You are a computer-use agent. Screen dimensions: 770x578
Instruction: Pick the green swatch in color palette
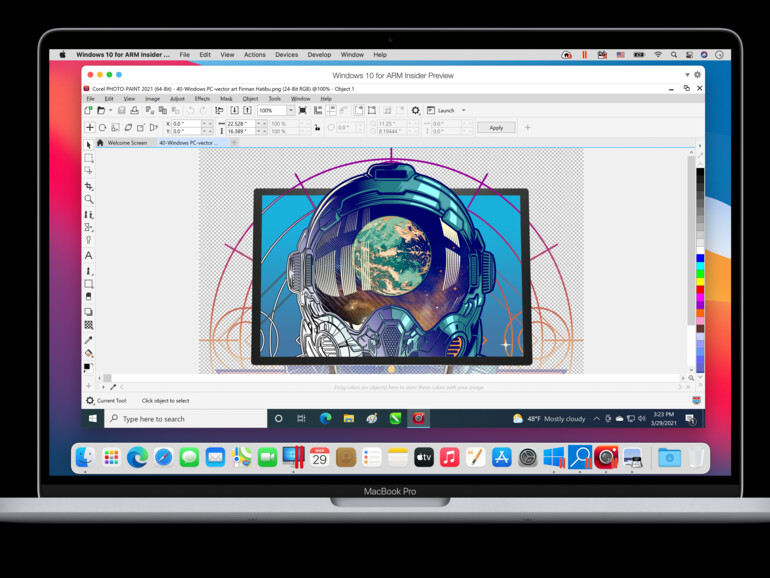pos(700,274)
